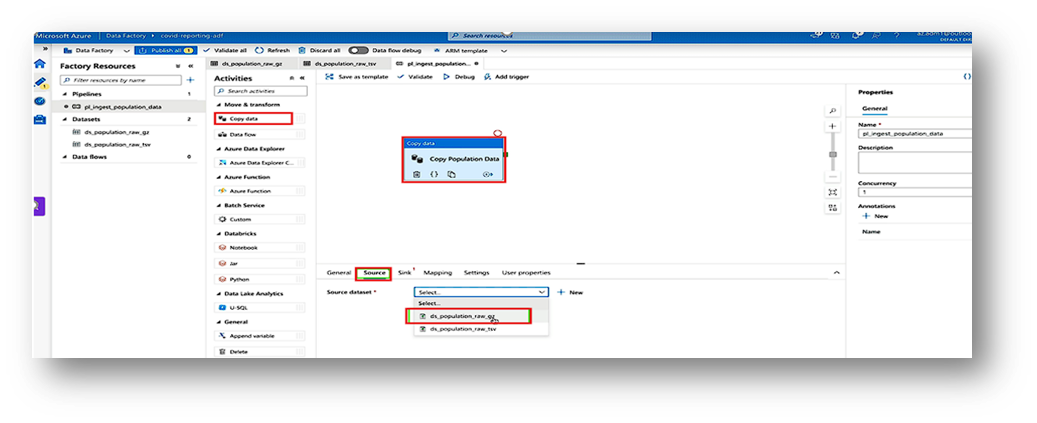Open the Monitor icon in left sidebar
Viewport: 1037px width, 423px height.
pyautogui.click(x=40, y=100)
